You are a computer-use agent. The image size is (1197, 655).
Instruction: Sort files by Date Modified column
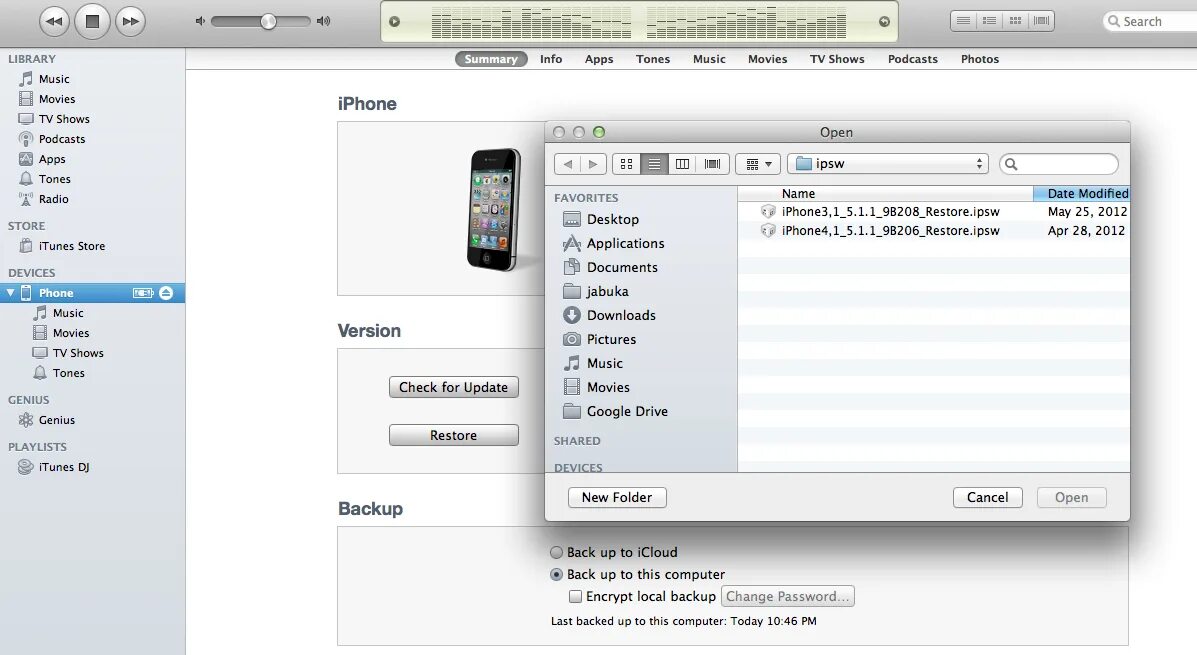[x=1081, y=194]
